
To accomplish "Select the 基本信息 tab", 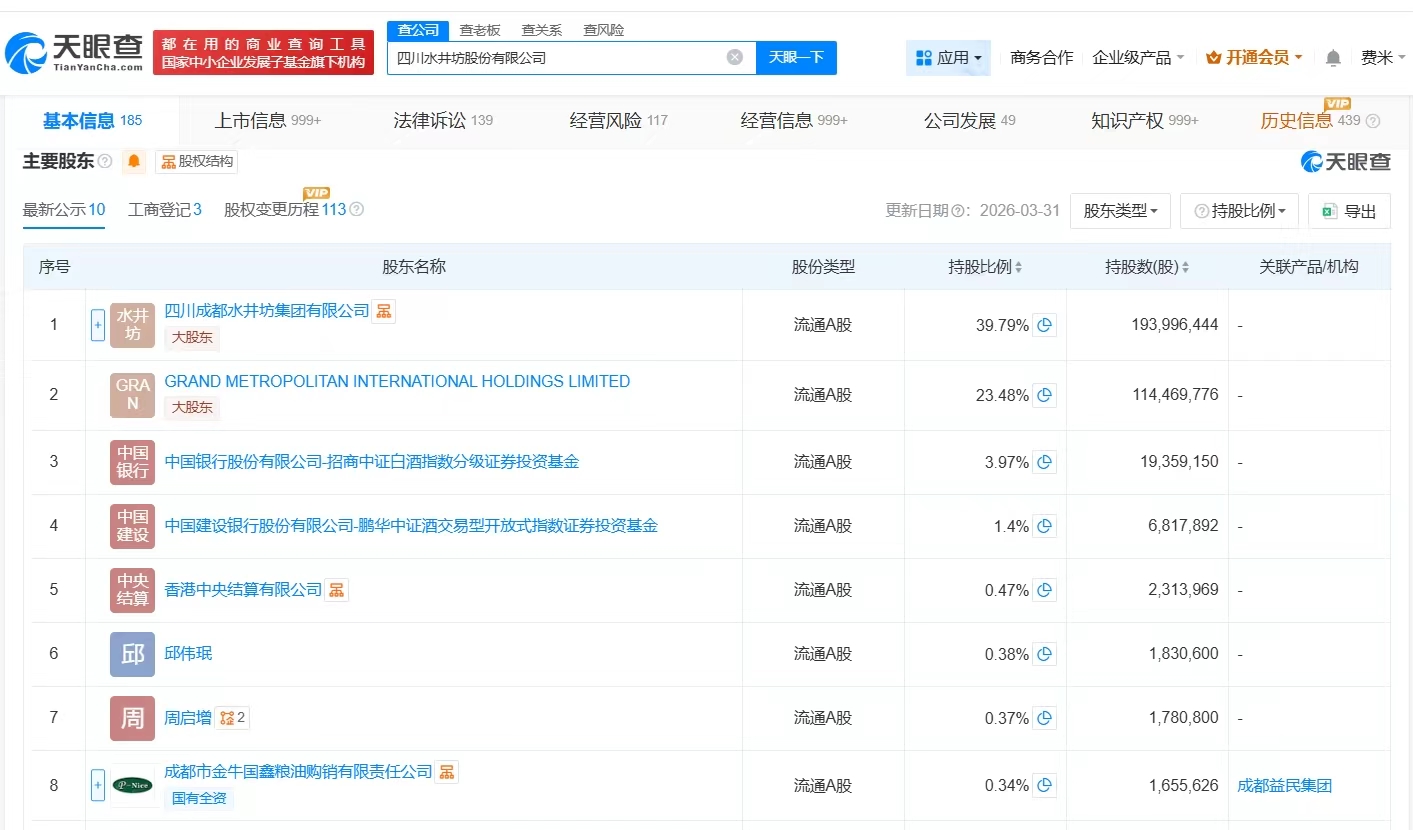I will point(92,121).
